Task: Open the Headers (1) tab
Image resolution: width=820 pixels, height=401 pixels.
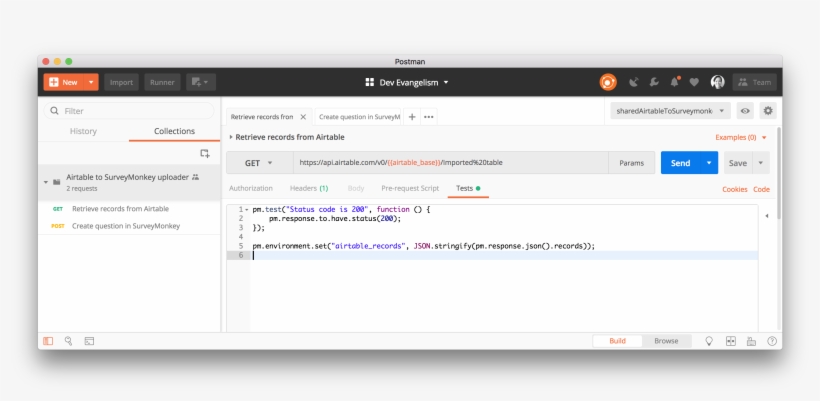Action: [x=309, y=188]
